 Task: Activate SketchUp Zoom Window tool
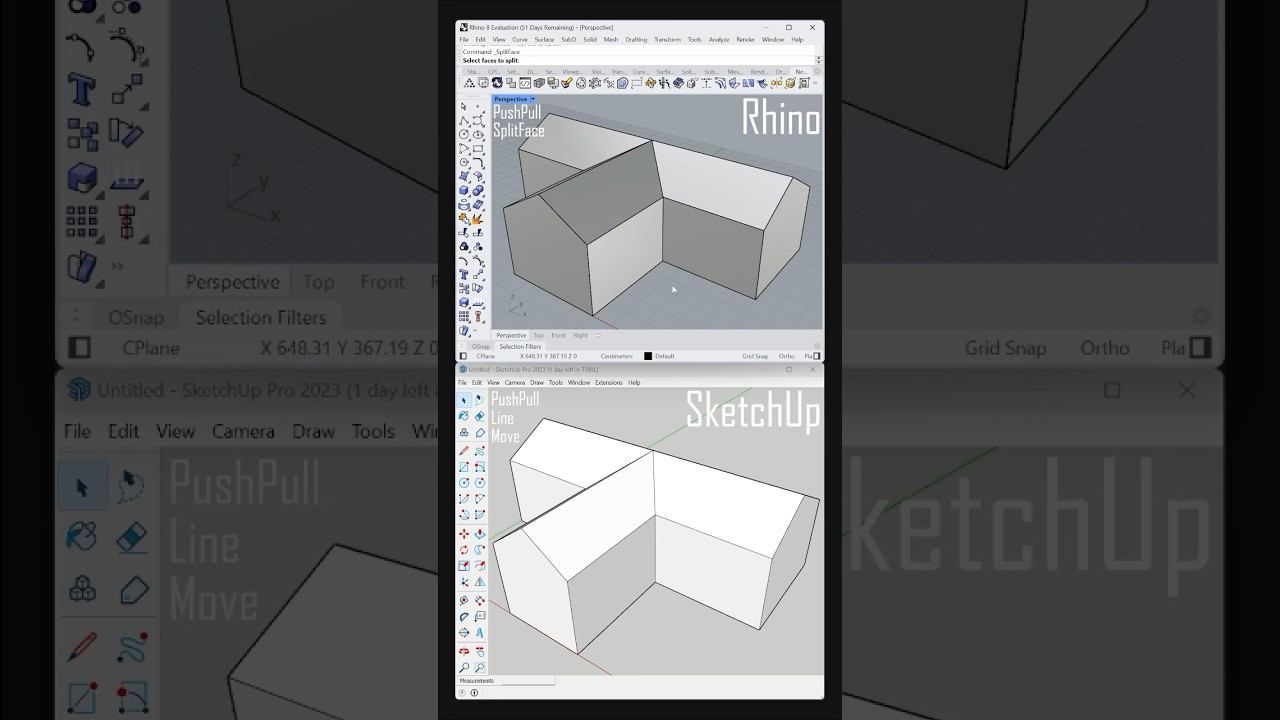pos(480,667)
